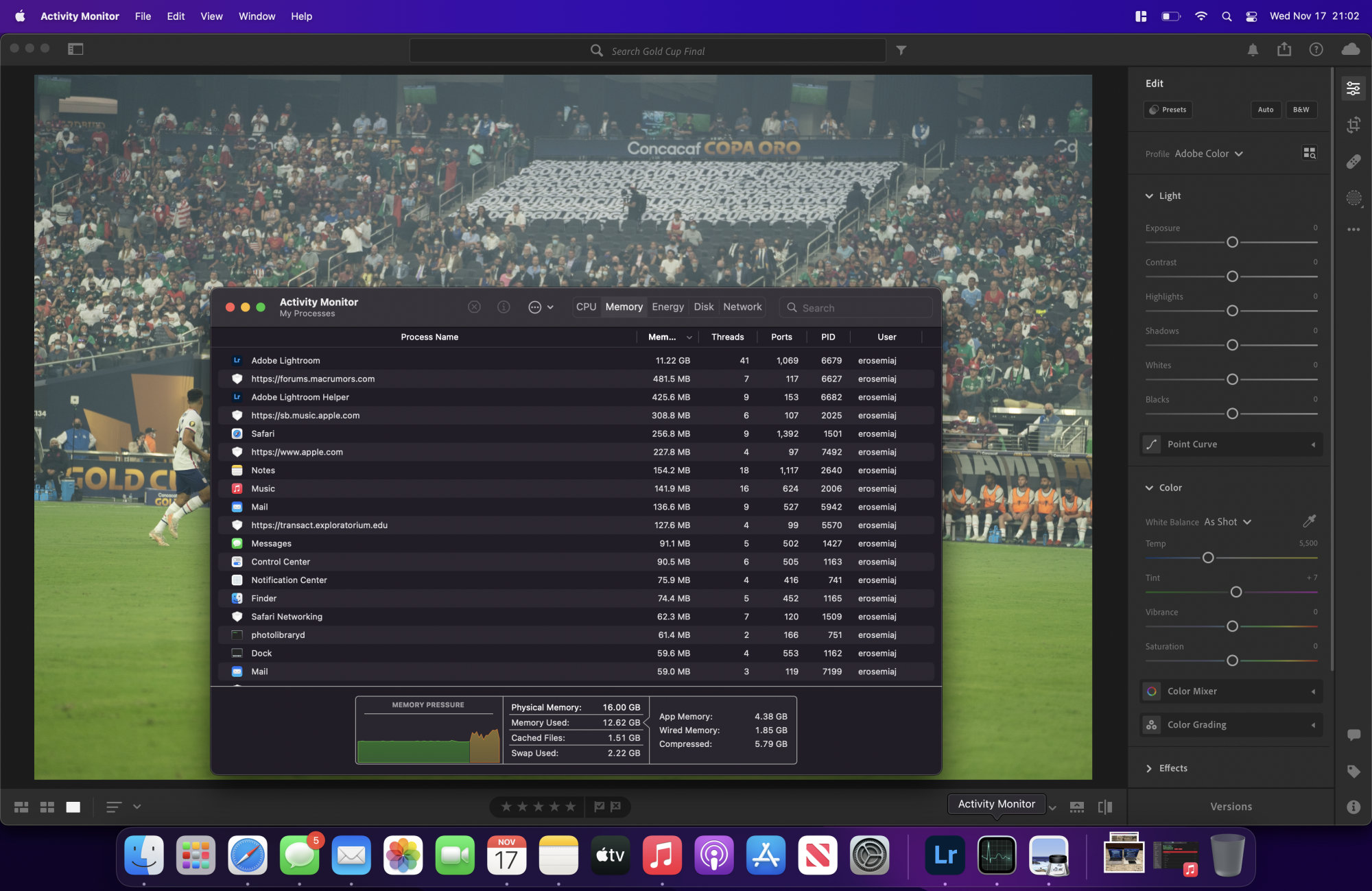Open Sort options icon in Lightroom bottom bar
The width and height of the screenshot is (1372, 891).
coord(114,807)
